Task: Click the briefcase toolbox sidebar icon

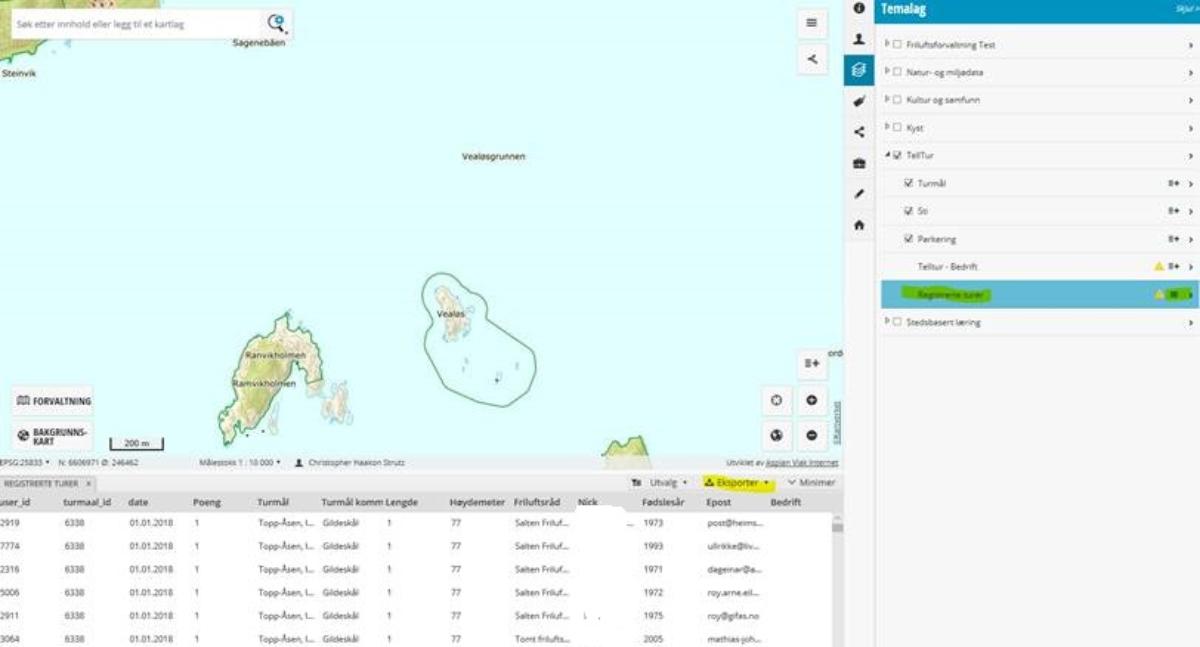Action: click(859, 163)
